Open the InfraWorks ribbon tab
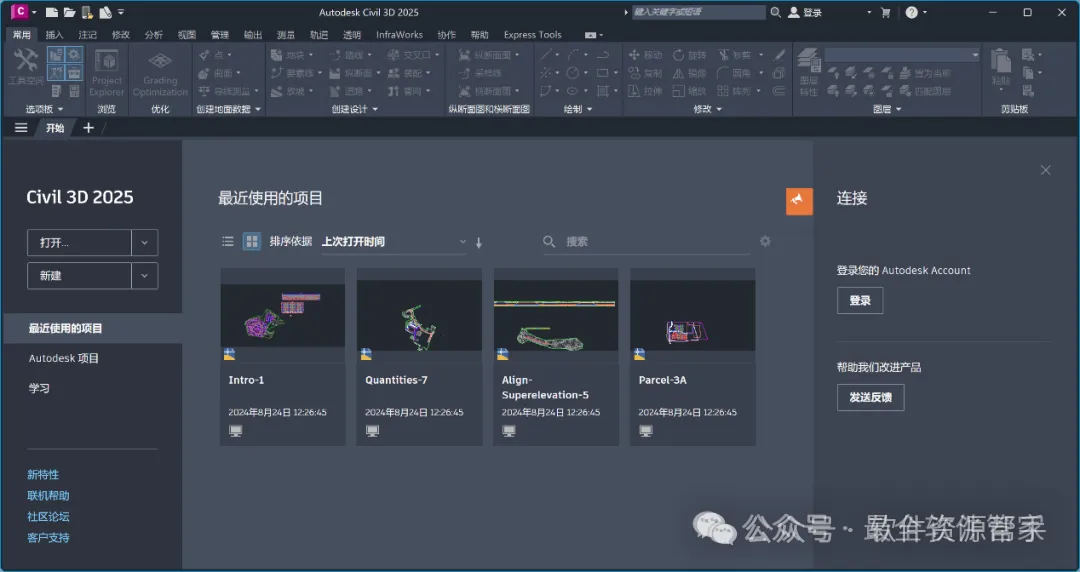 click(x=399, y=34)
